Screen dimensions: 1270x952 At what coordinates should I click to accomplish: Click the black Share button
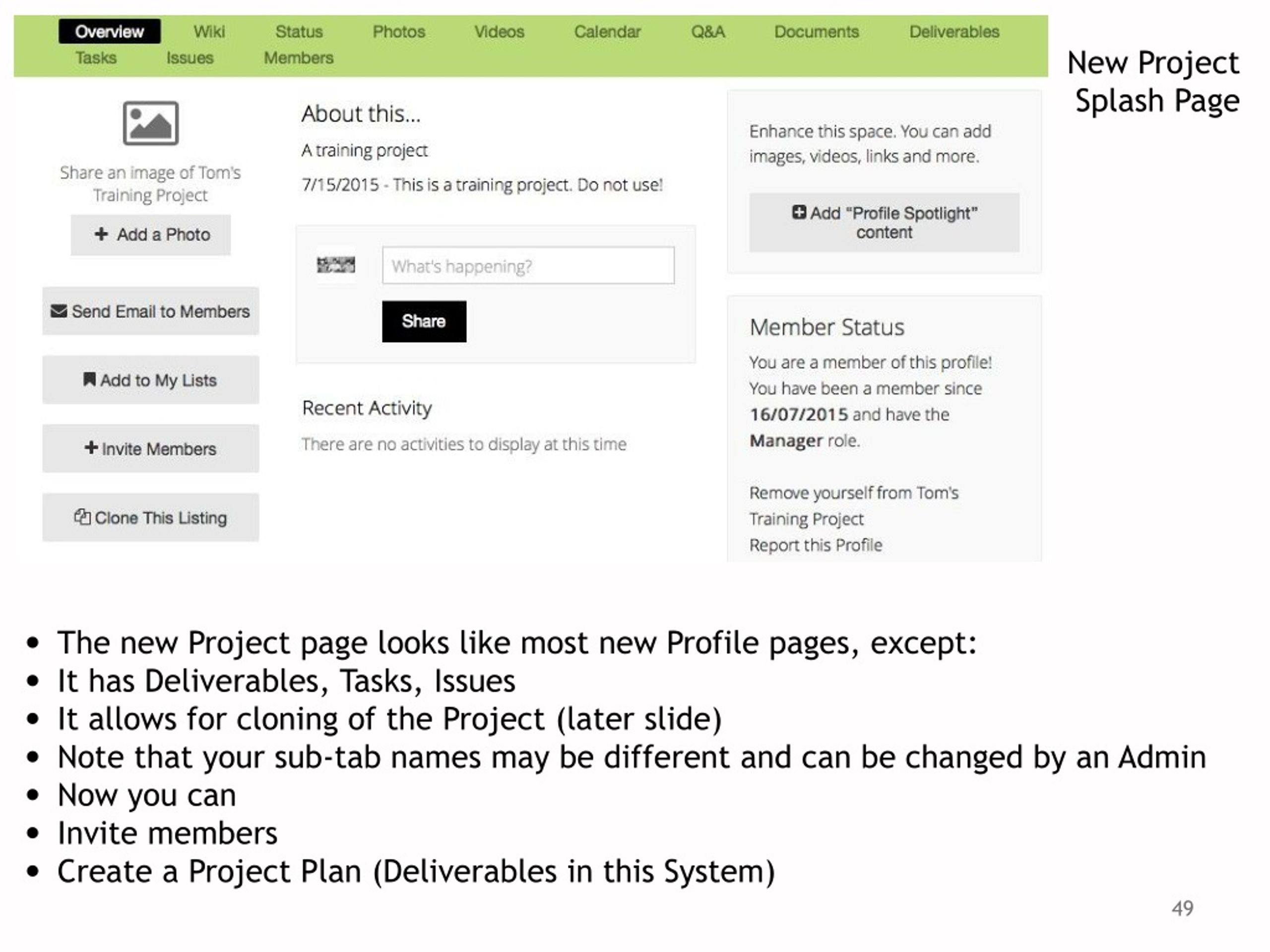[x=424, y=321]
